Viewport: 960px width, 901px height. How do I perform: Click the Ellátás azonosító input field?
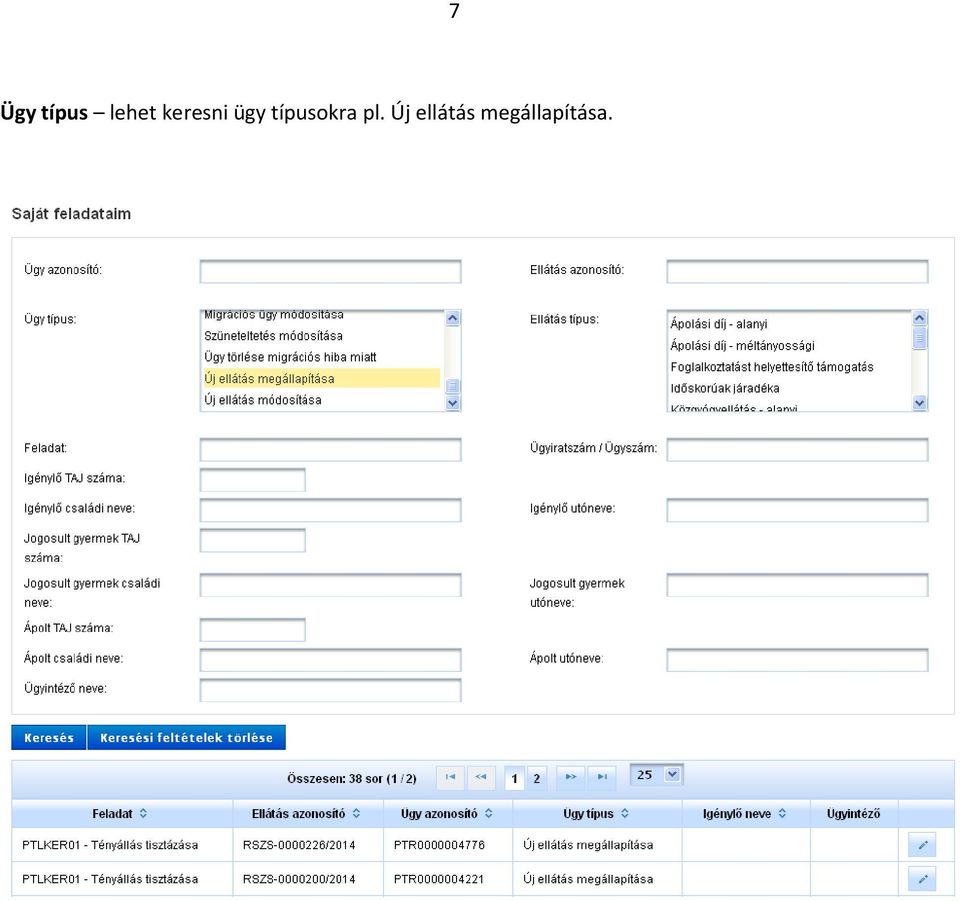[797, 271]
